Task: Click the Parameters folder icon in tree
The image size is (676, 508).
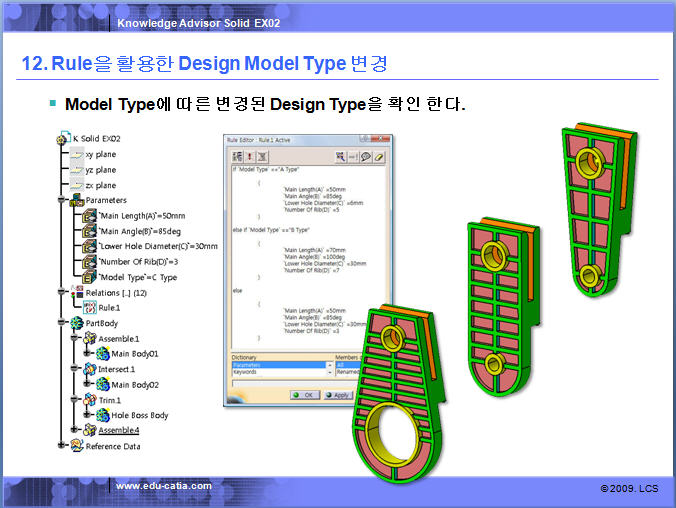Action: 76,200
